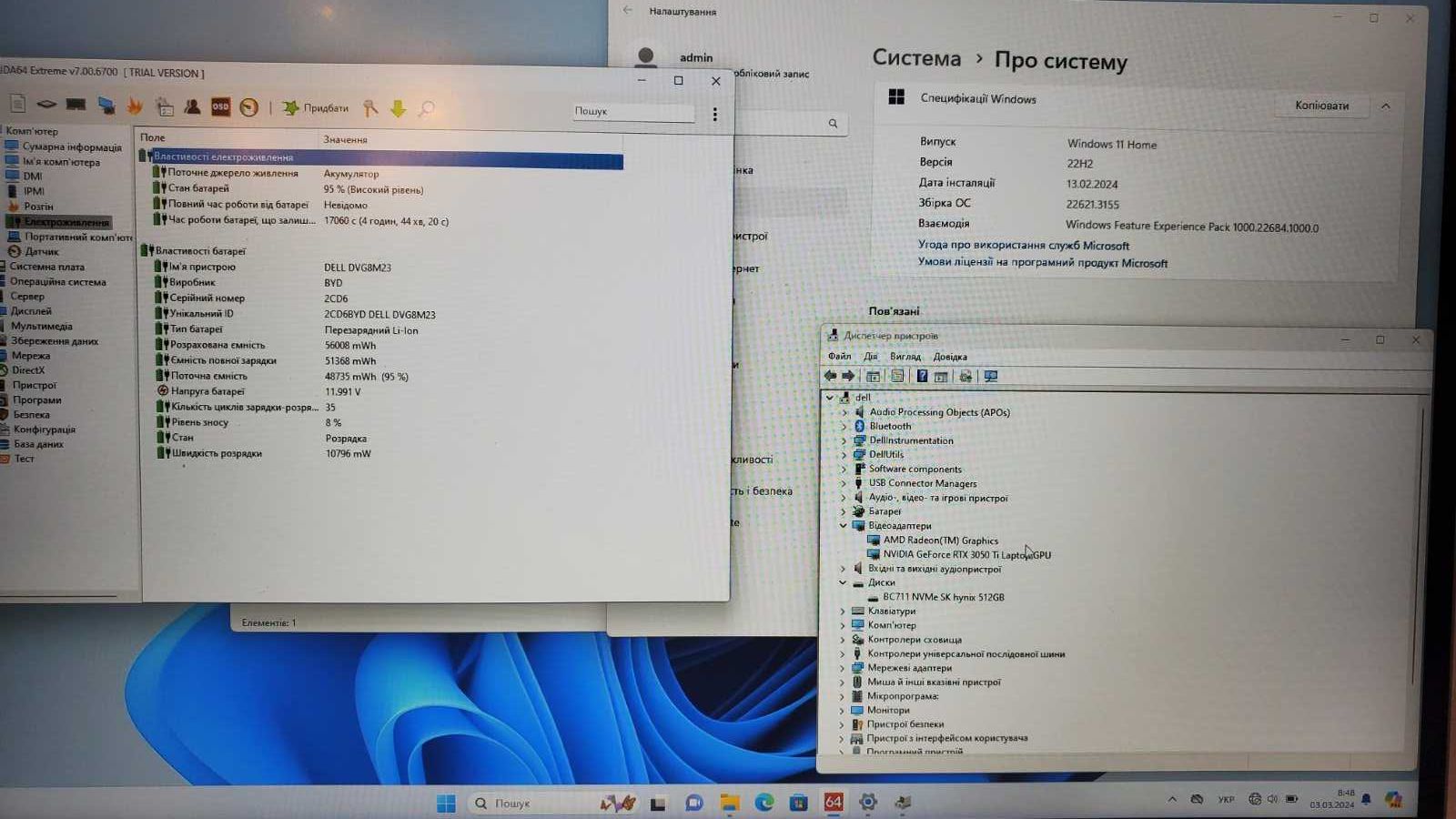Select Електроживлення in the left tree
The width and height of the screenshot is (1456, 819).
[66, 222]
